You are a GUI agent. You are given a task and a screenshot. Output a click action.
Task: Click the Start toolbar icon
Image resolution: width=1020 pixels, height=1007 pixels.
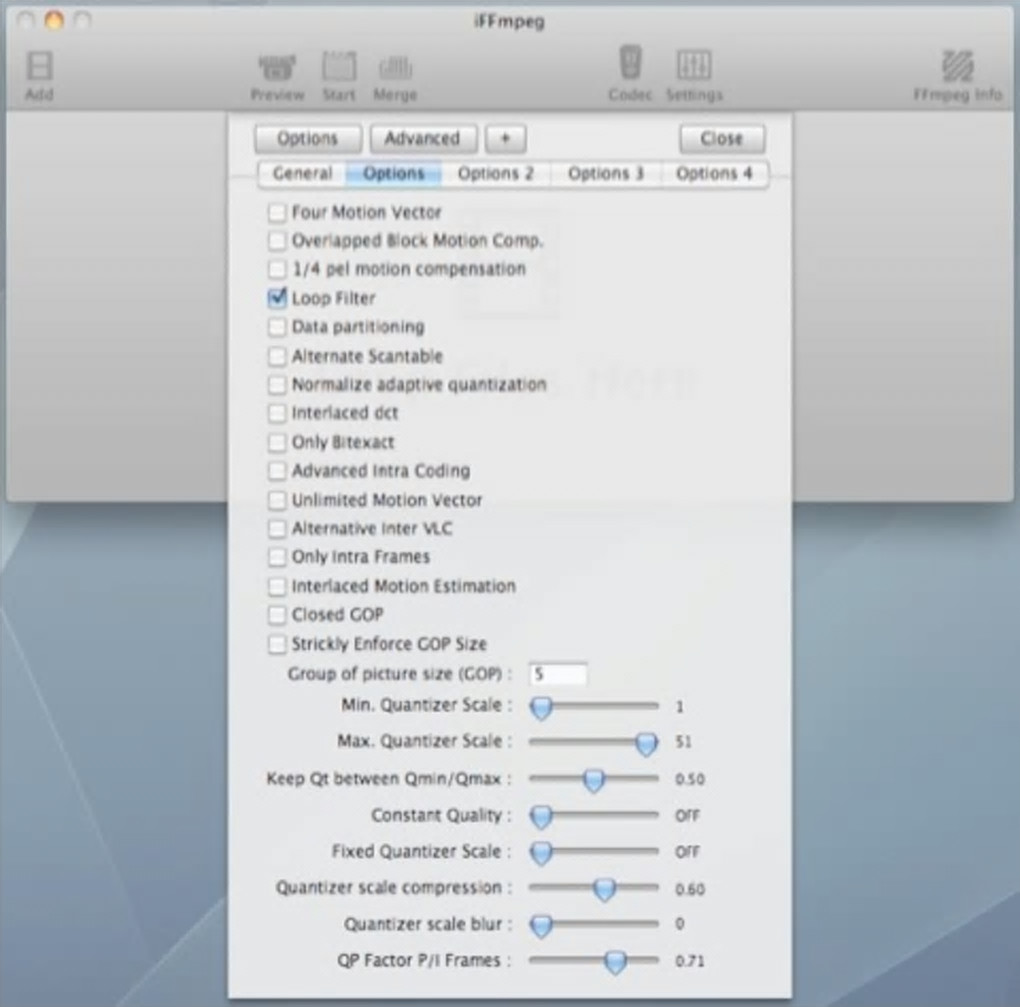[339, 77]
